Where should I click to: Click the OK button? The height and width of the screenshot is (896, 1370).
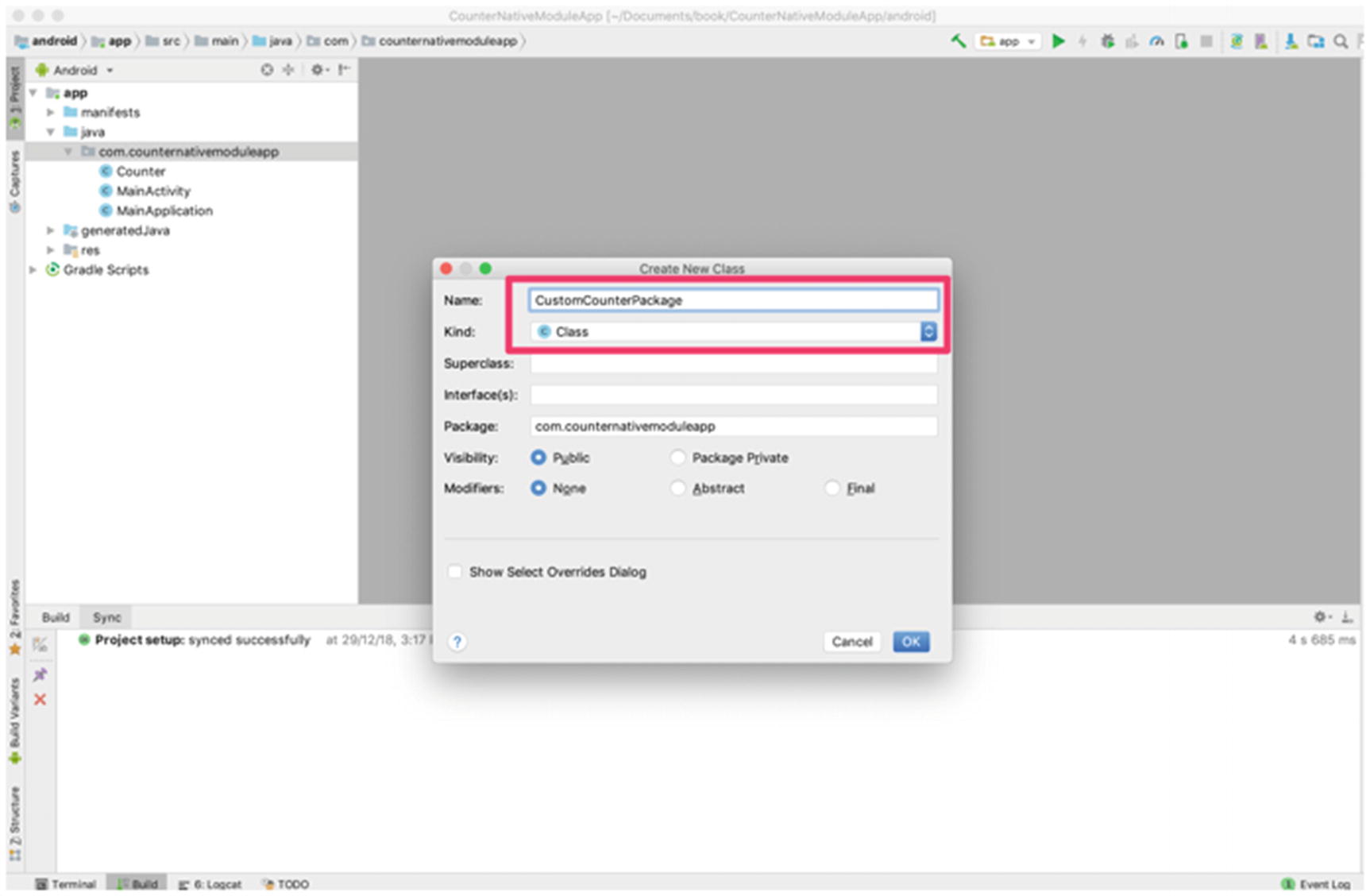click(910, 642)
